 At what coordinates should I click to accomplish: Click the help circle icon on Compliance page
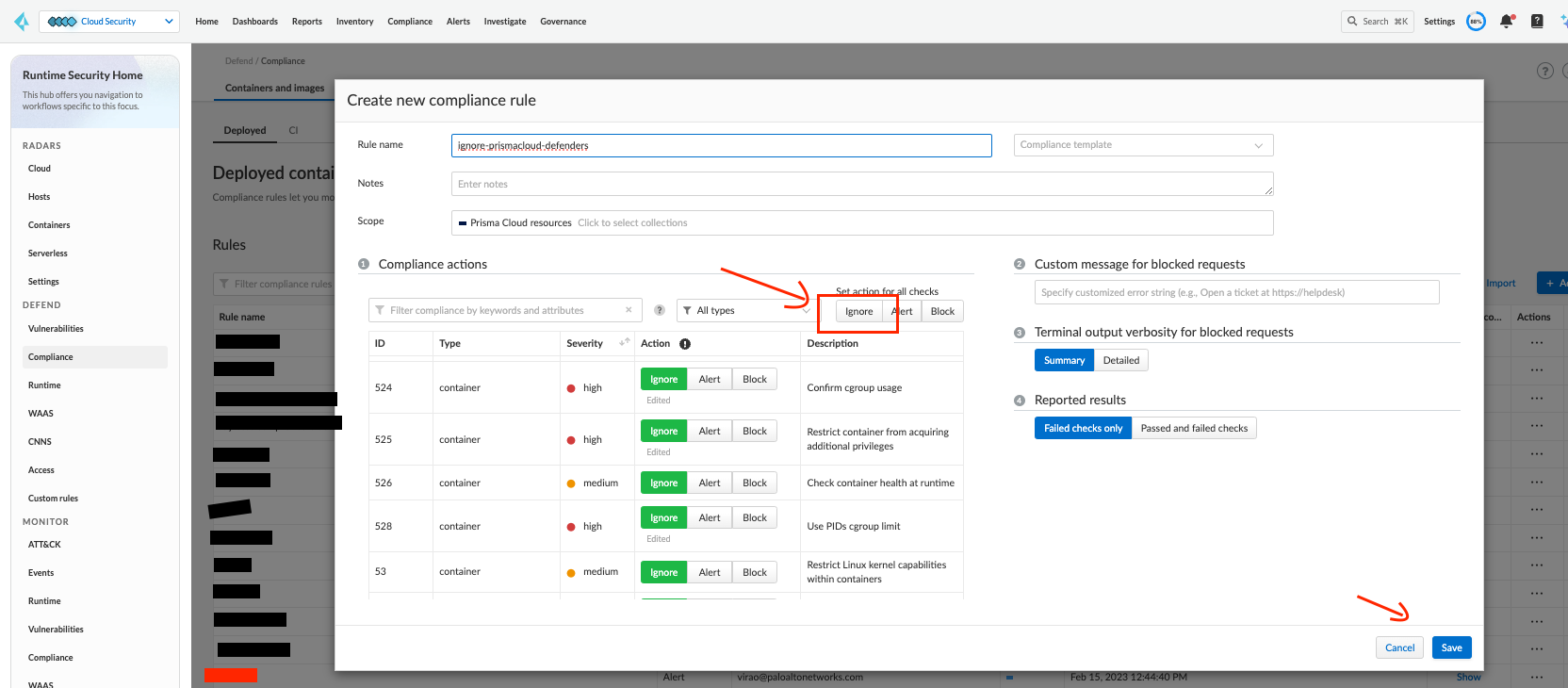pos(1544,71)
